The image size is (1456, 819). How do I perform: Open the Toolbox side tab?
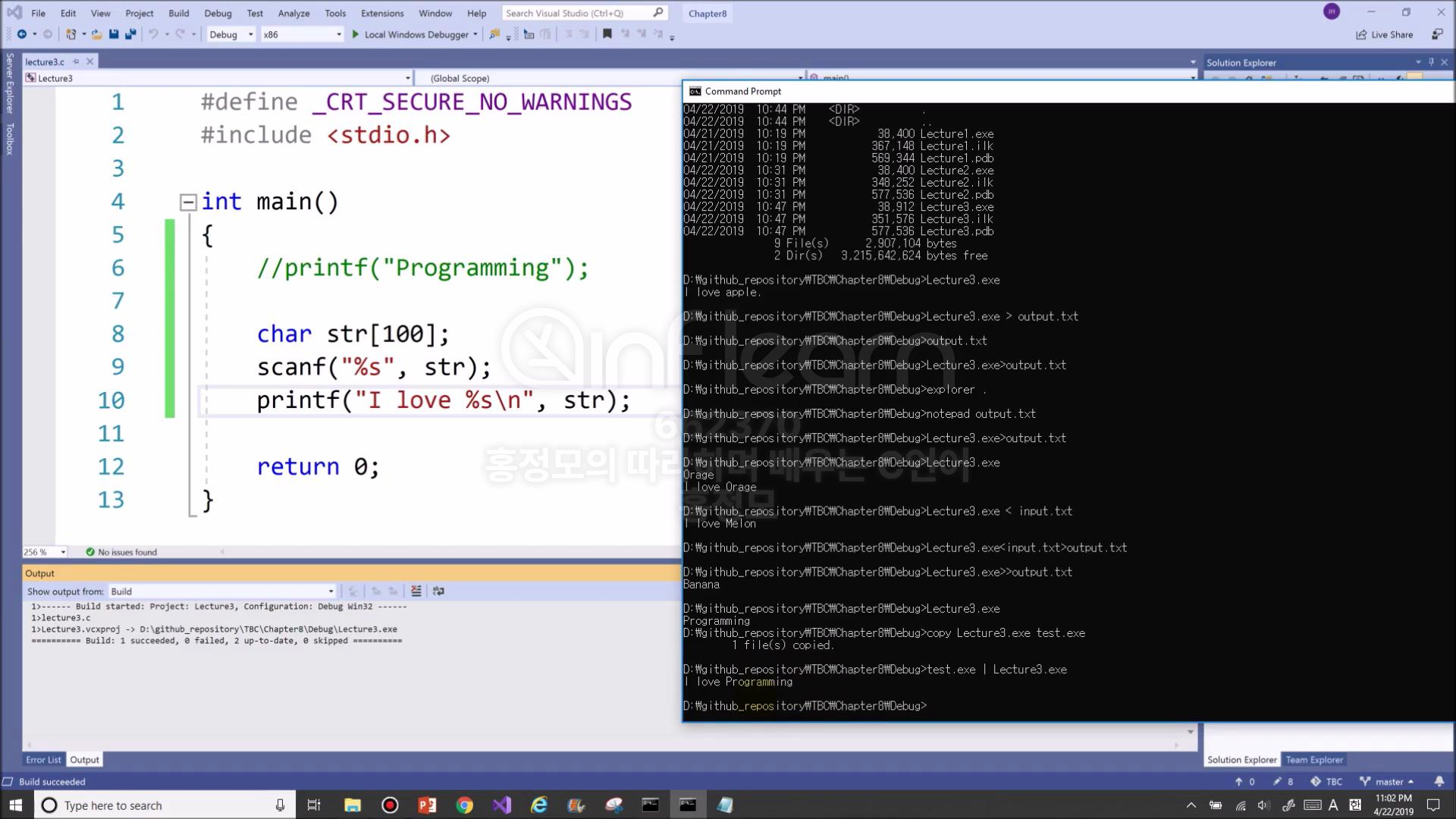[10, 139]
